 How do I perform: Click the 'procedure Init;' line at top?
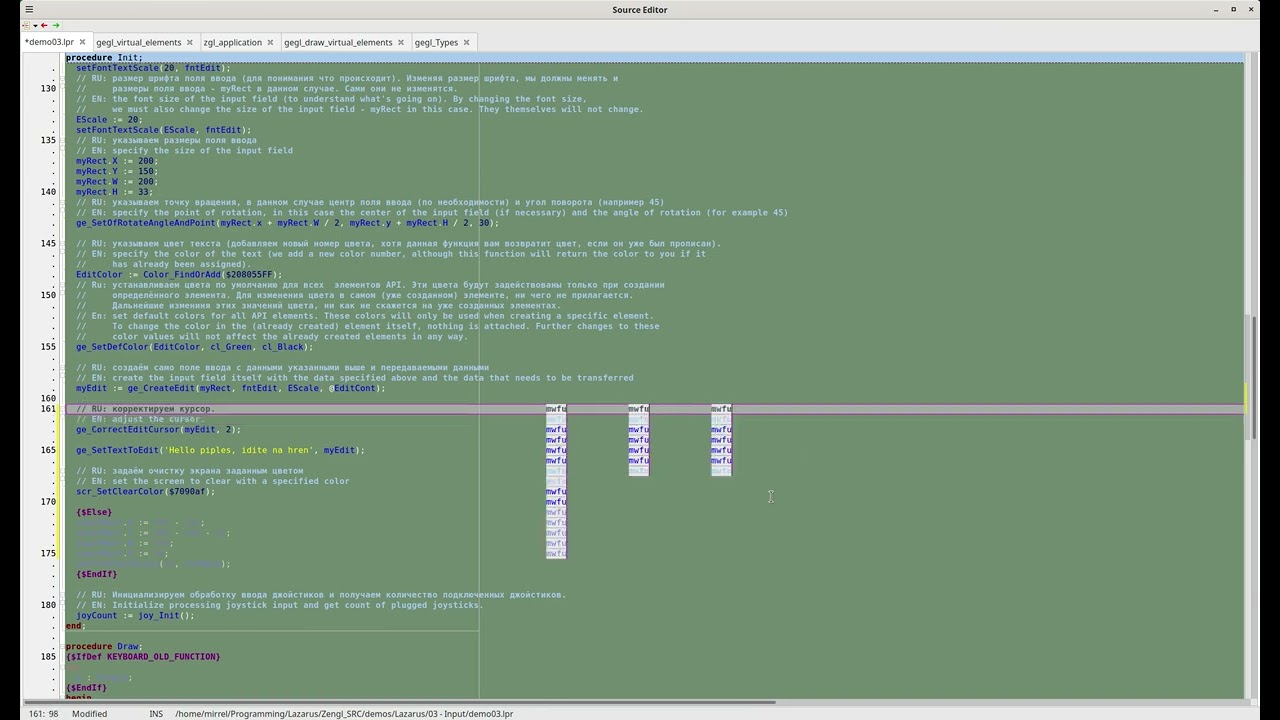104,58
